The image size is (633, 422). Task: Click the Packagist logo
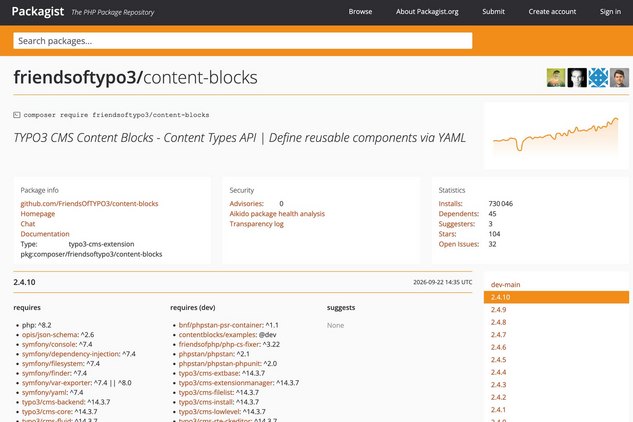[38, 11]
